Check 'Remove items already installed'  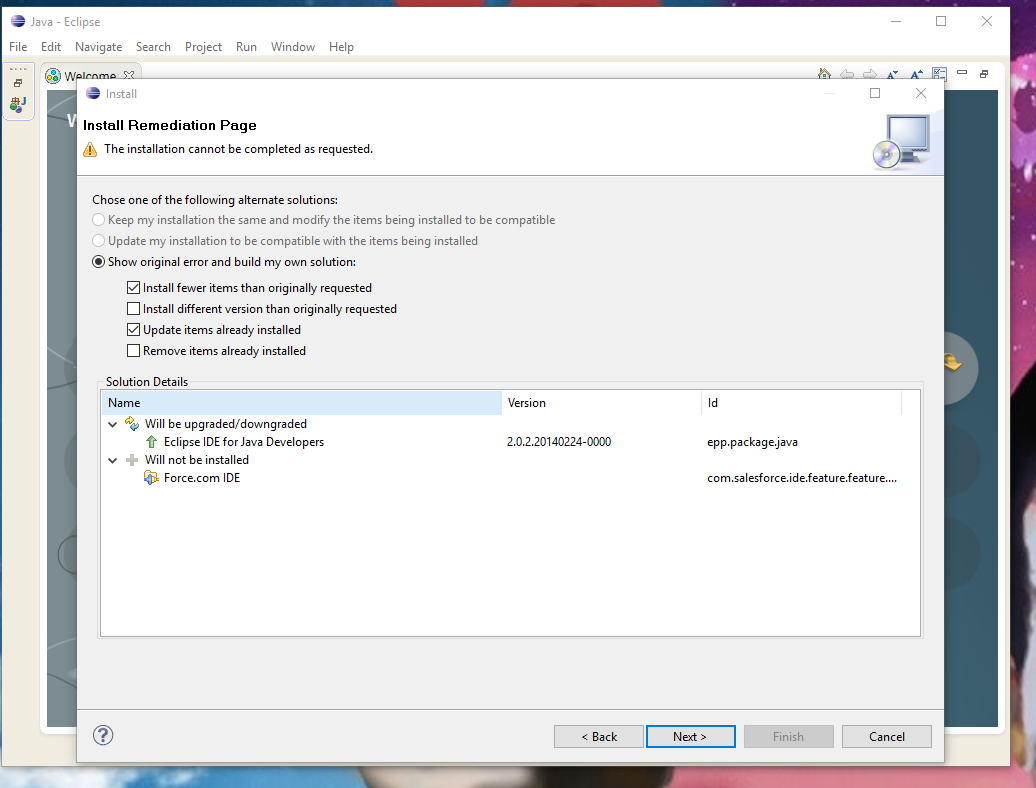[x=133, y=351]
